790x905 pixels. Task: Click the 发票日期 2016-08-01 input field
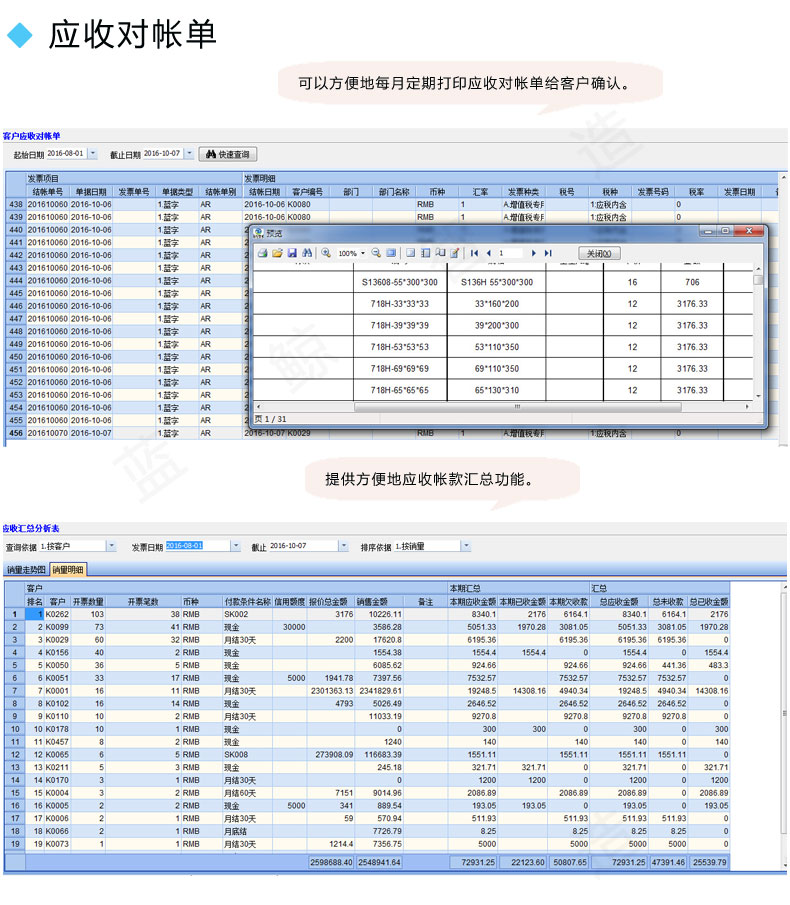(x=198, y=546)
